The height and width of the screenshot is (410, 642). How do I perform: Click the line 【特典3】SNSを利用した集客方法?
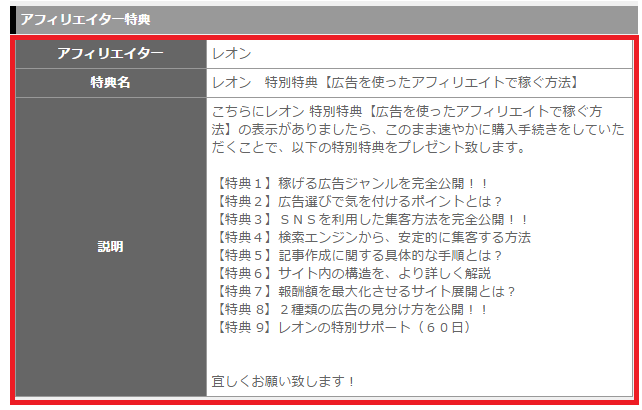(371, 219)
